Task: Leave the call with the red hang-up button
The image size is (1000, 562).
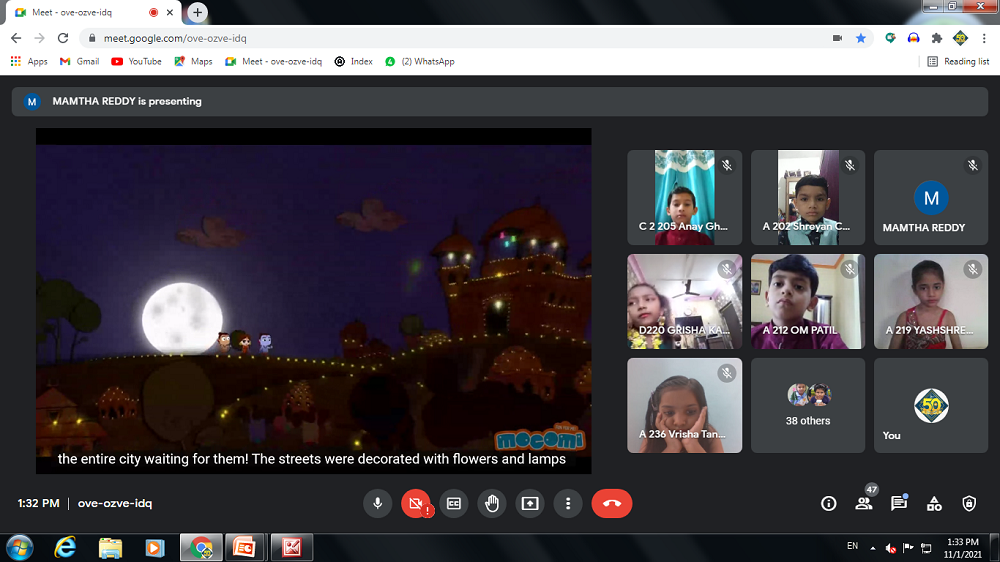Action: (x=611, y=504)
